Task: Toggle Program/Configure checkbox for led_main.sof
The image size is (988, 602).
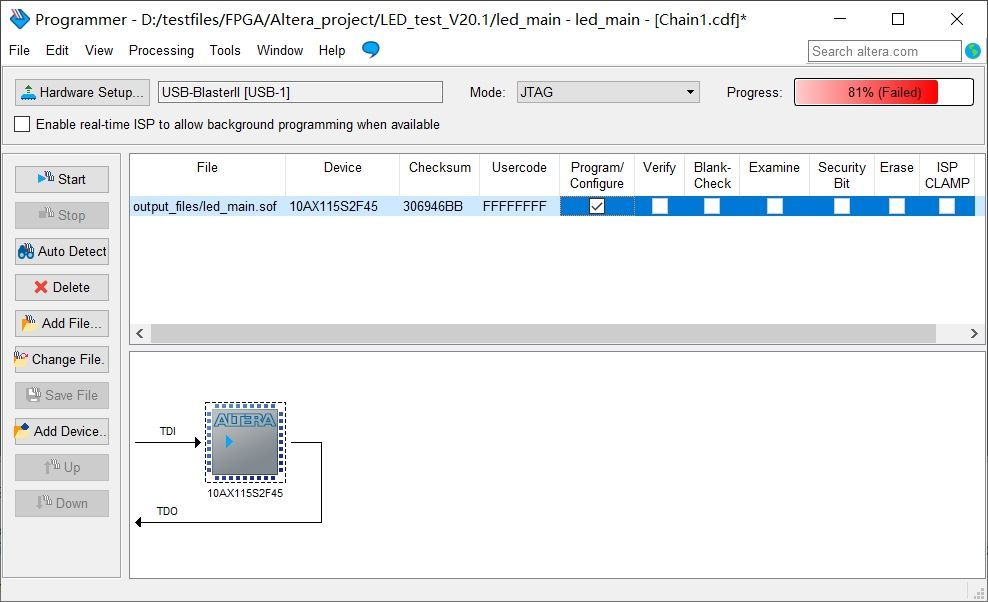Action: pyautogui.click(x=597, y=206)
